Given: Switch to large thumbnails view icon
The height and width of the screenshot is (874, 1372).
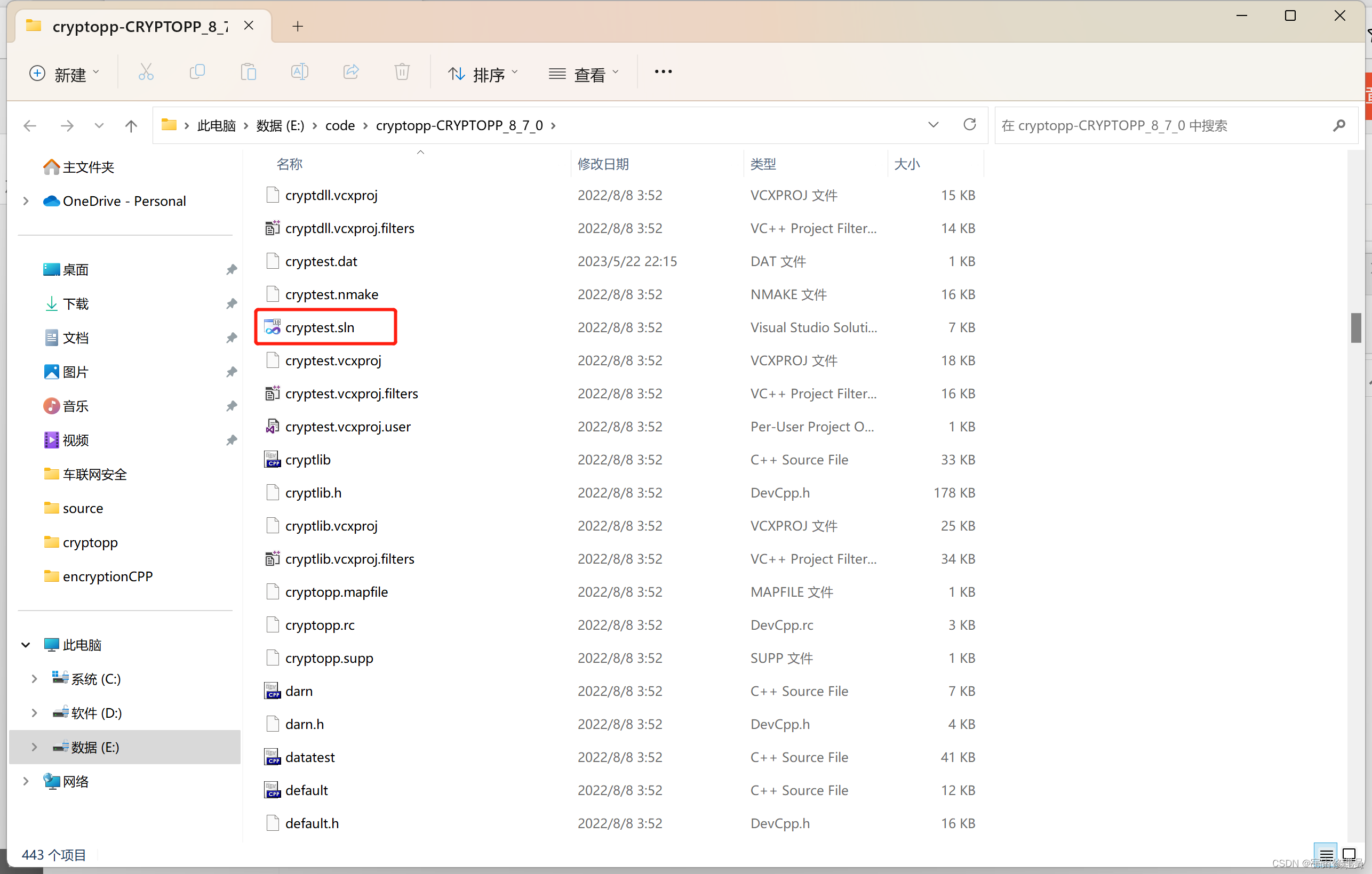Looking at the screenshot, I should click(x=1349, y=854).
